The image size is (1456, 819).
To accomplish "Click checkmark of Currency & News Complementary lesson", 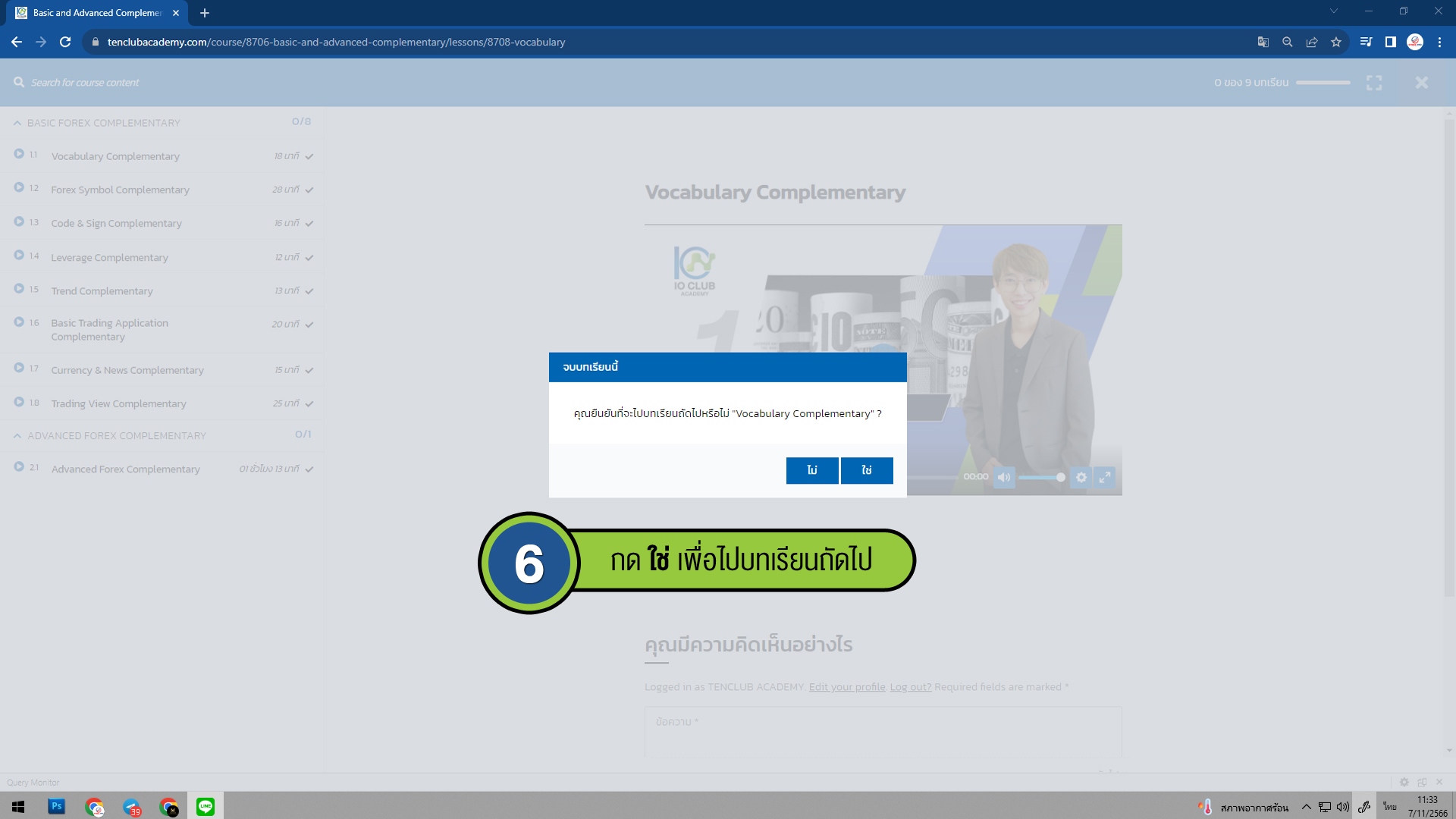I will [x=309, y=370].
